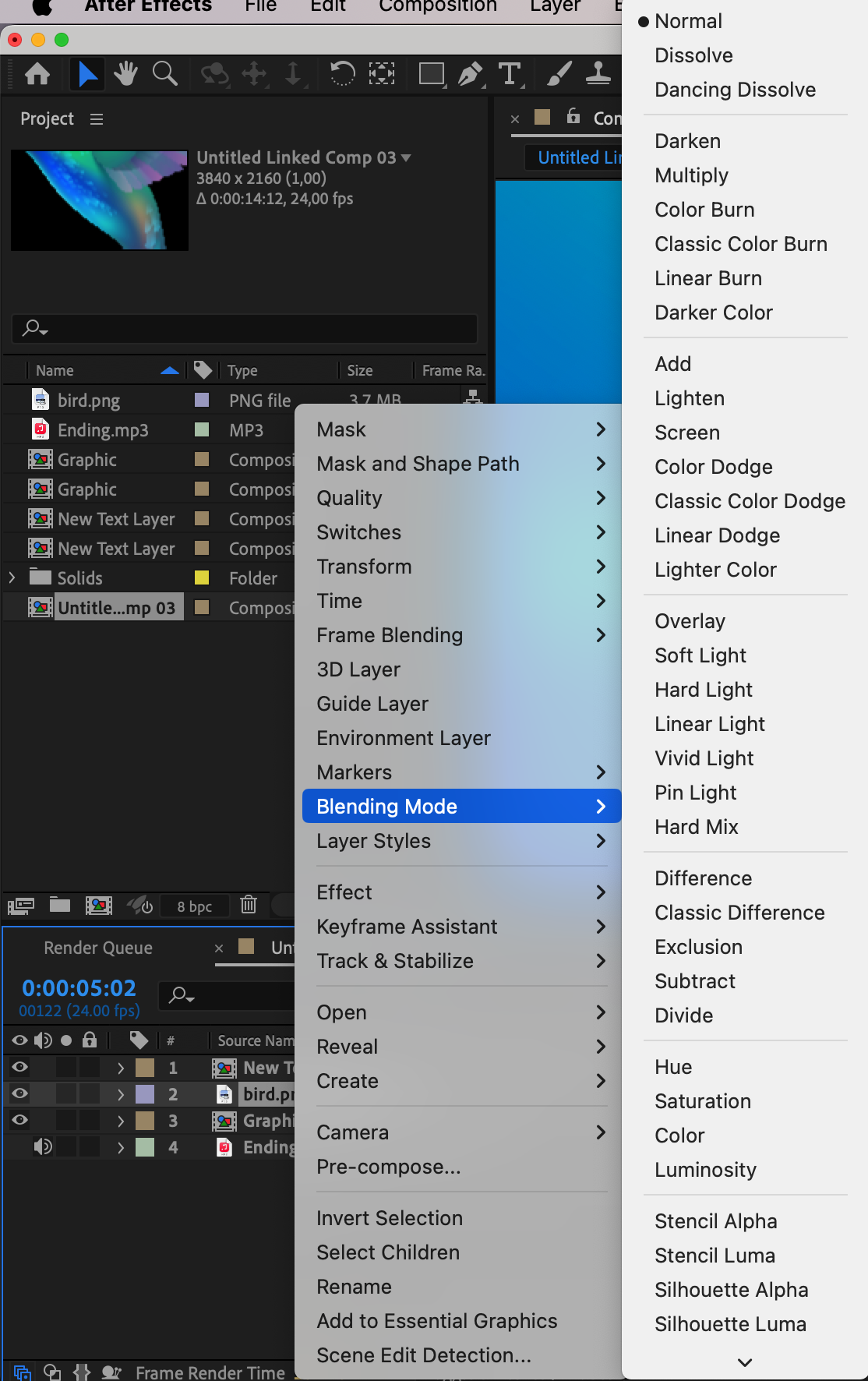Toggle the Render Time pane snail icon
The height and width of the screenshot is (1381, 868).
[x=111, y=1372]
